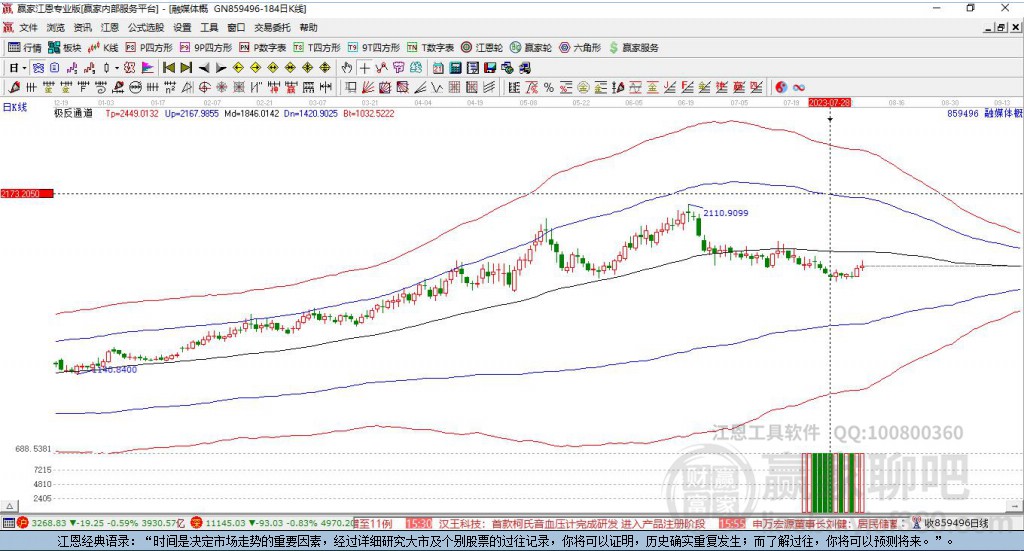
Task: Open the 板块 sector view
Action: tap(65, 48)
